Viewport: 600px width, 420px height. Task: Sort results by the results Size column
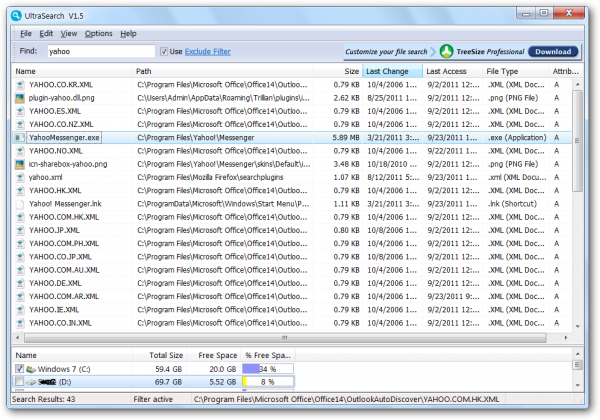tap(338, 71)
